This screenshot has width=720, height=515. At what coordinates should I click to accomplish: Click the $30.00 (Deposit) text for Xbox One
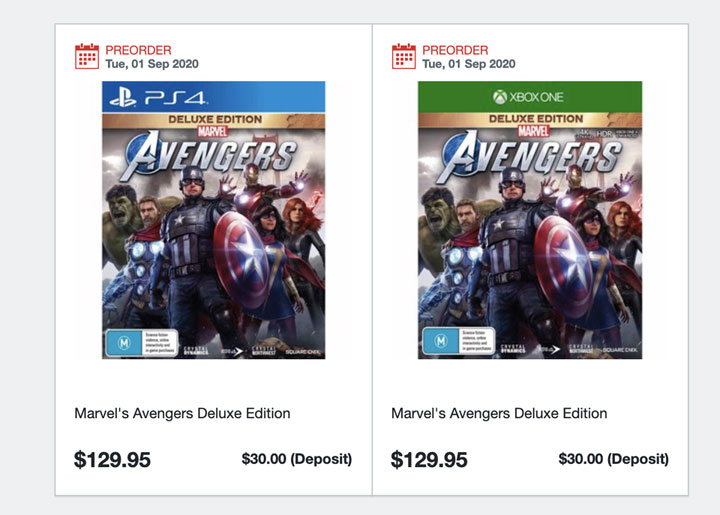pyautogui.click(x=614, y=459)
